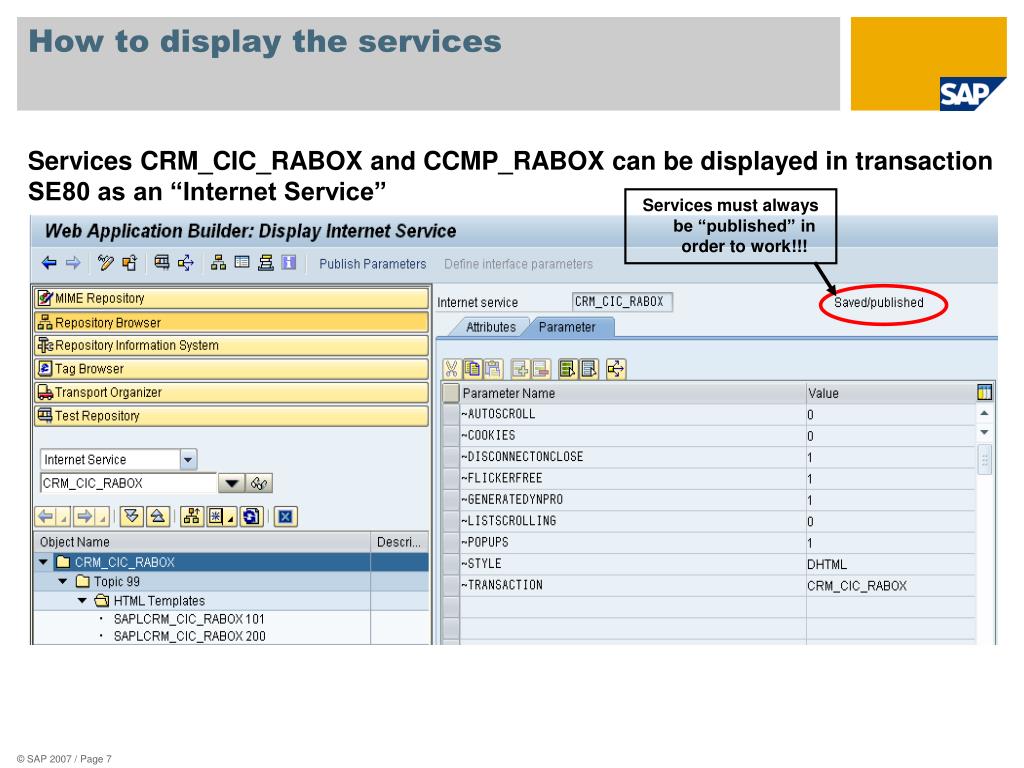This screenshot has height=768, width=1024.
Task: Click the Delete Row icon
Action: click(541, 370)
